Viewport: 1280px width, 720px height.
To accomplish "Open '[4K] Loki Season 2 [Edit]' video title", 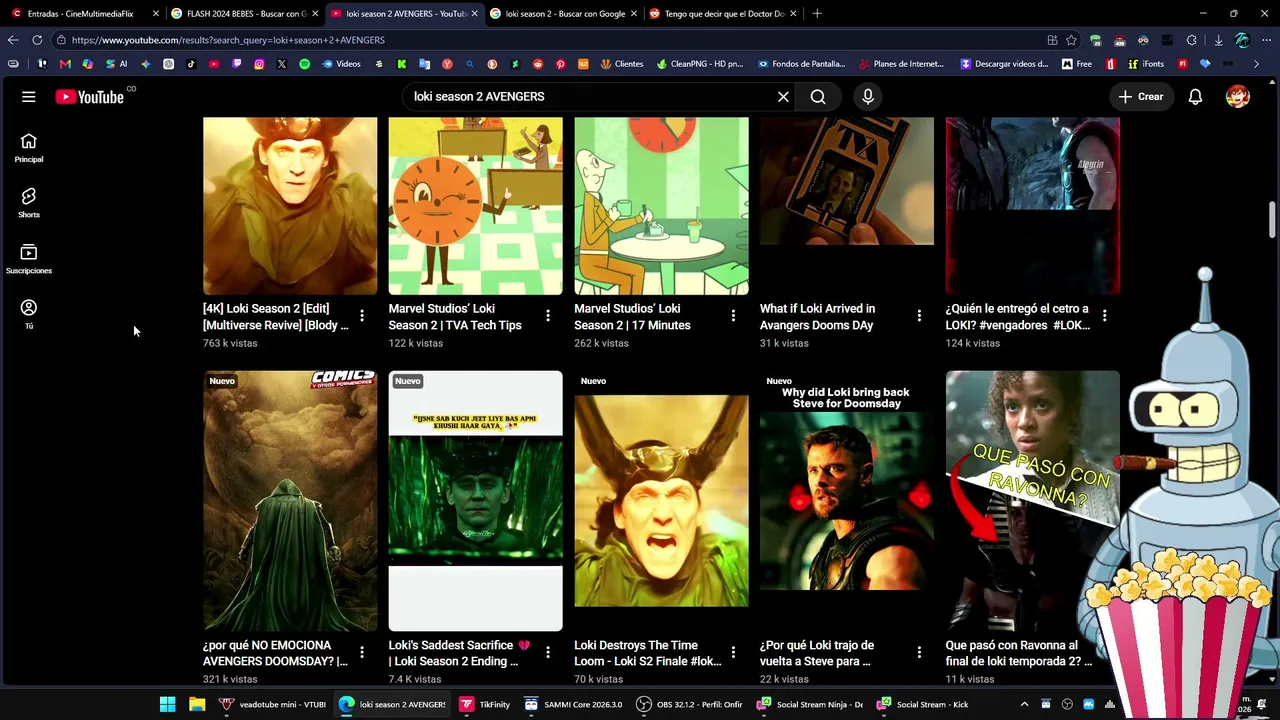I will [276, 317].
